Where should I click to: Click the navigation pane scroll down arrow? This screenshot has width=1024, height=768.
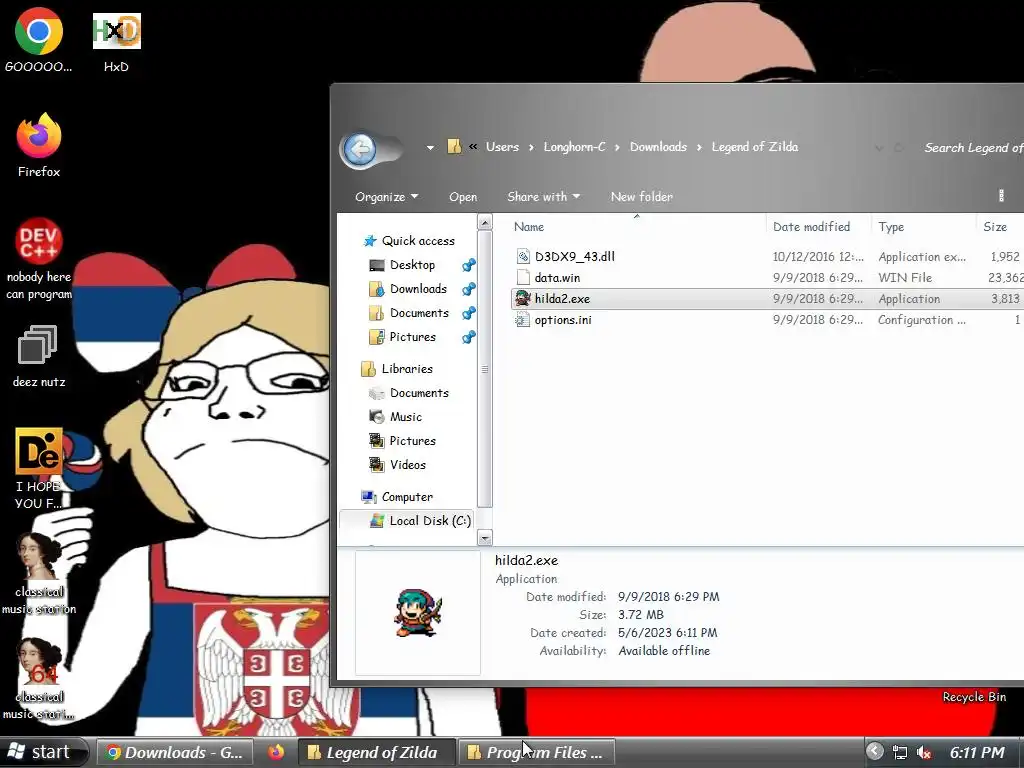[485, 538]
